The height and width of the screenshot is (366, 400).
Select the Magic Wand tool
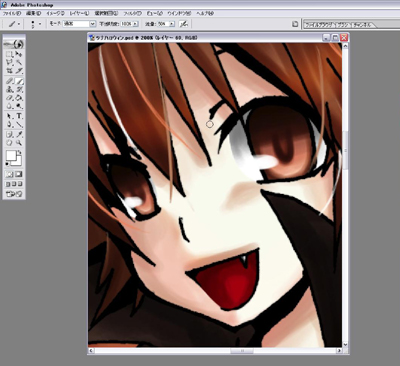coord(19,62)
